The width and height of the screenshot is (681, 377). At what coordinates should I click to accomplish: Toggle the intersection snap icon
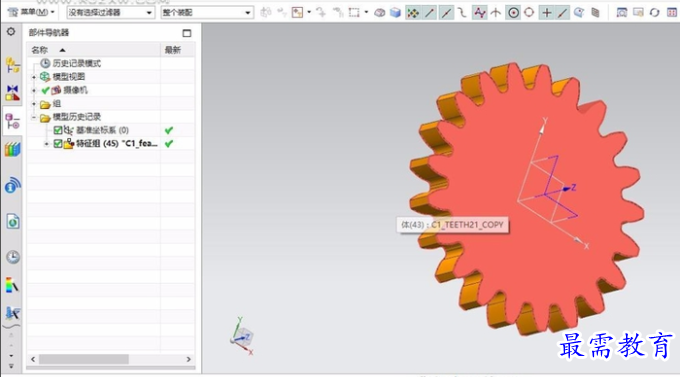496,13
